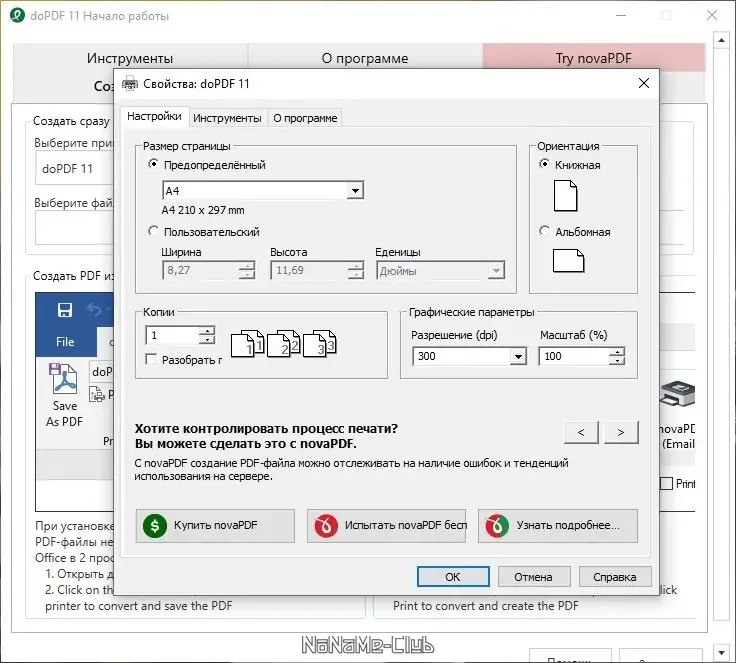
Task: Click Узнать подробнее button
Action: [x=558, y=525]
